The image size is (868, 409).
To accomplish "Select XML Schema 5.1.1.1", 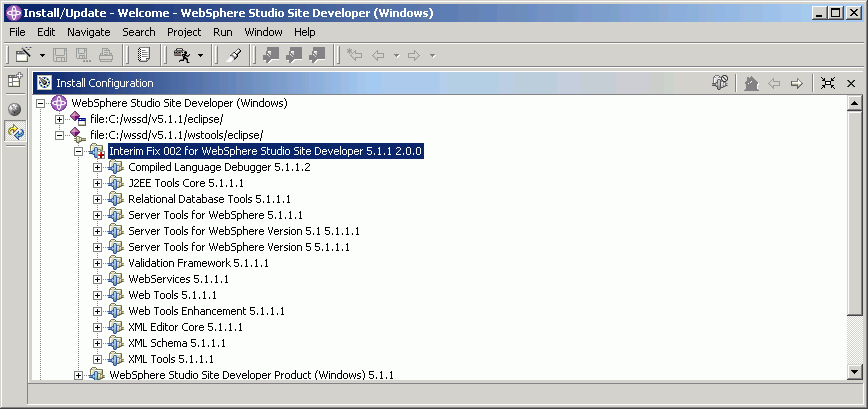I will 177,343.
